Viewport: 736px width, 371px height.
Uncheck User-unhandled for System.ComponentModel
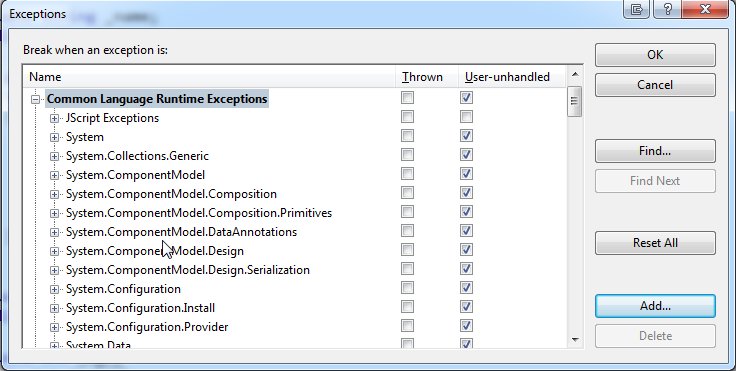pos(466,174)
